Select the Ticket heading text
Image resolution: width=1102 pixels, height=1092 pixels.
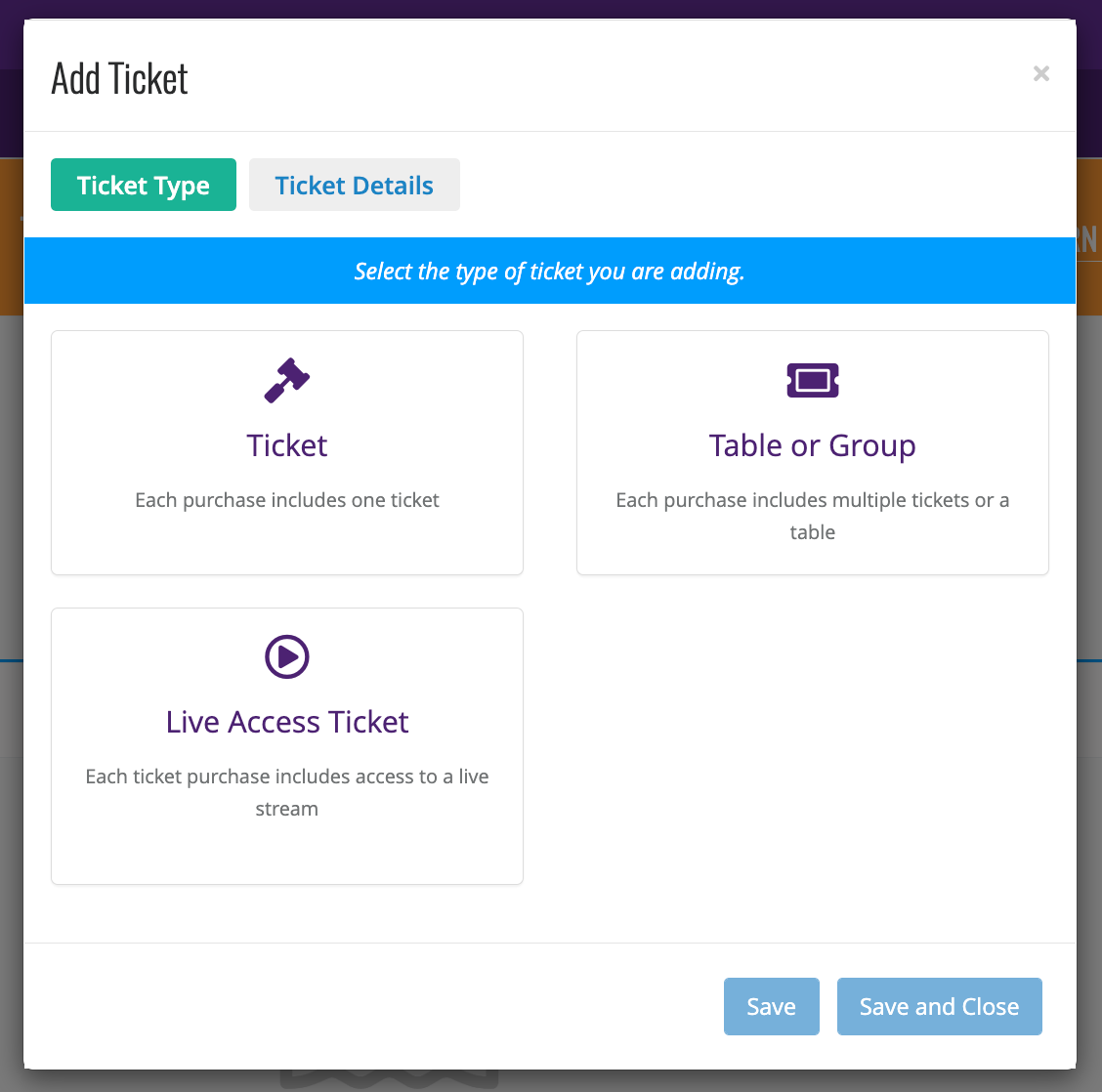click(287, 445)
